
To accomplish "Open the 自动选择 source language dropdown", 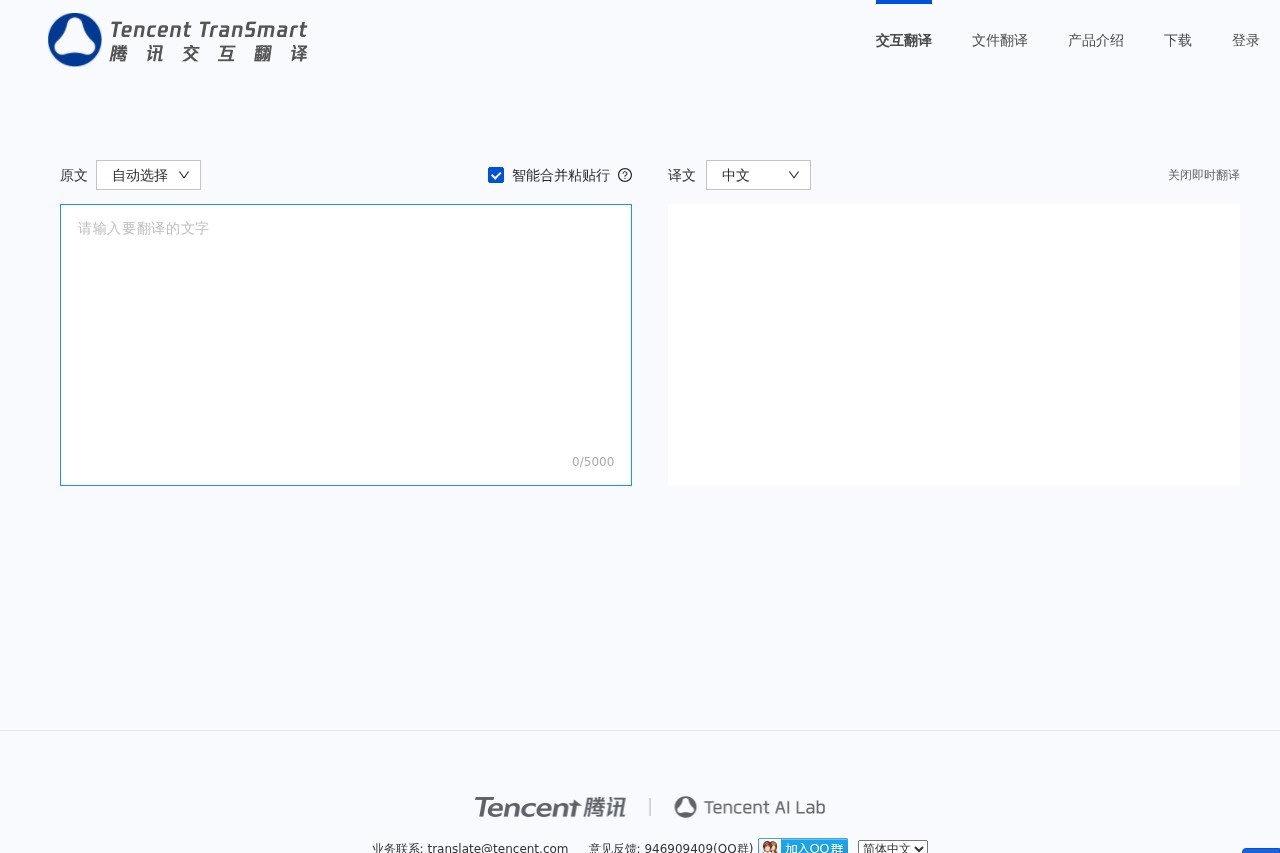I will pos(148,175).
